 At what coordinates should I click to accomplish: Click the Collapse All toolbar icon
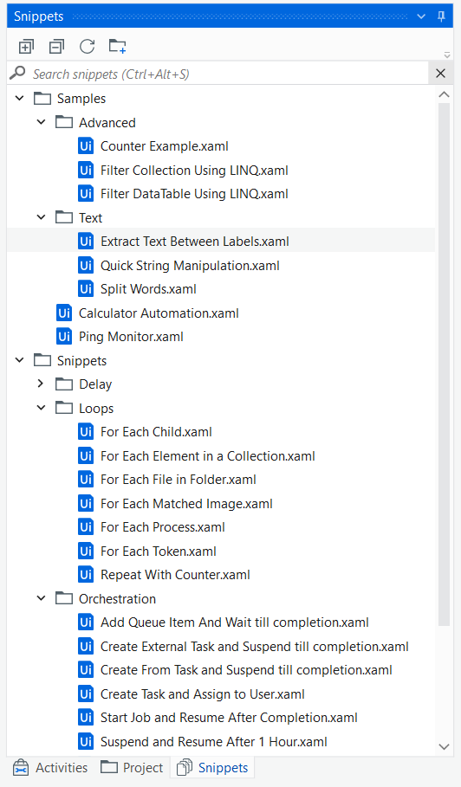57,47
